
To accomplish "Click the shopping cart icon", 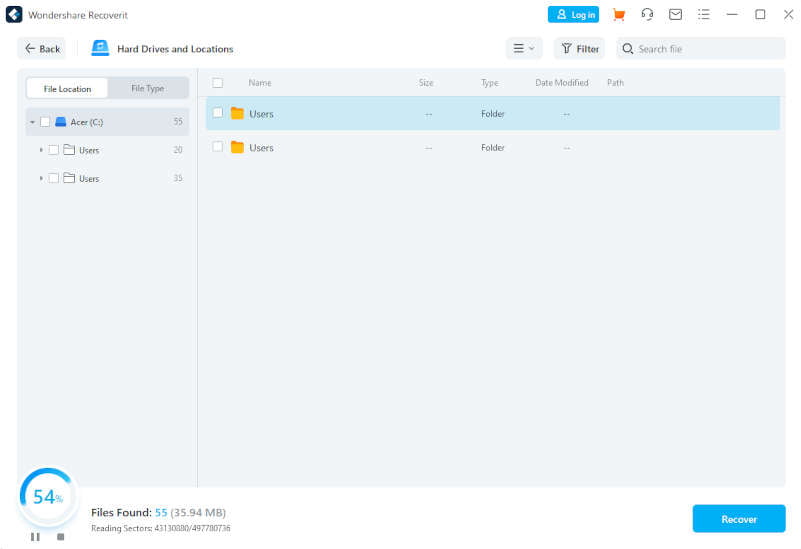I will click(x=619, y=15).
